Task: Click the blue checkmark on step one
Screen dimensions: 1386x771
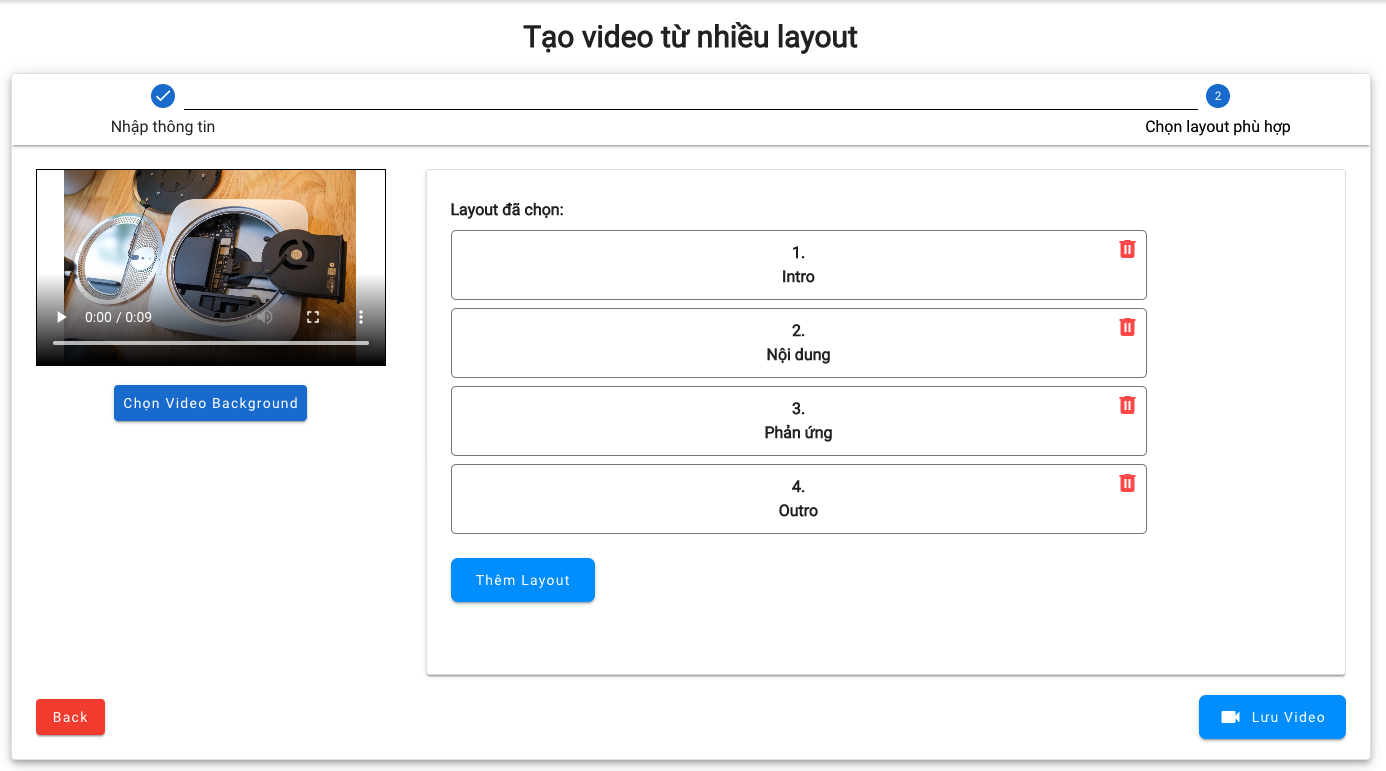Action: 162,96
